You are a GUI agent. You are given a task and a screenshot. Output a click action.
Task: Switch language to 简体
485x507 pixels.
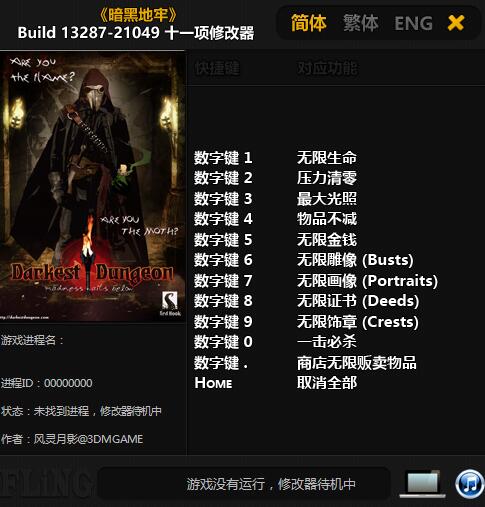(x=309, y=23)
